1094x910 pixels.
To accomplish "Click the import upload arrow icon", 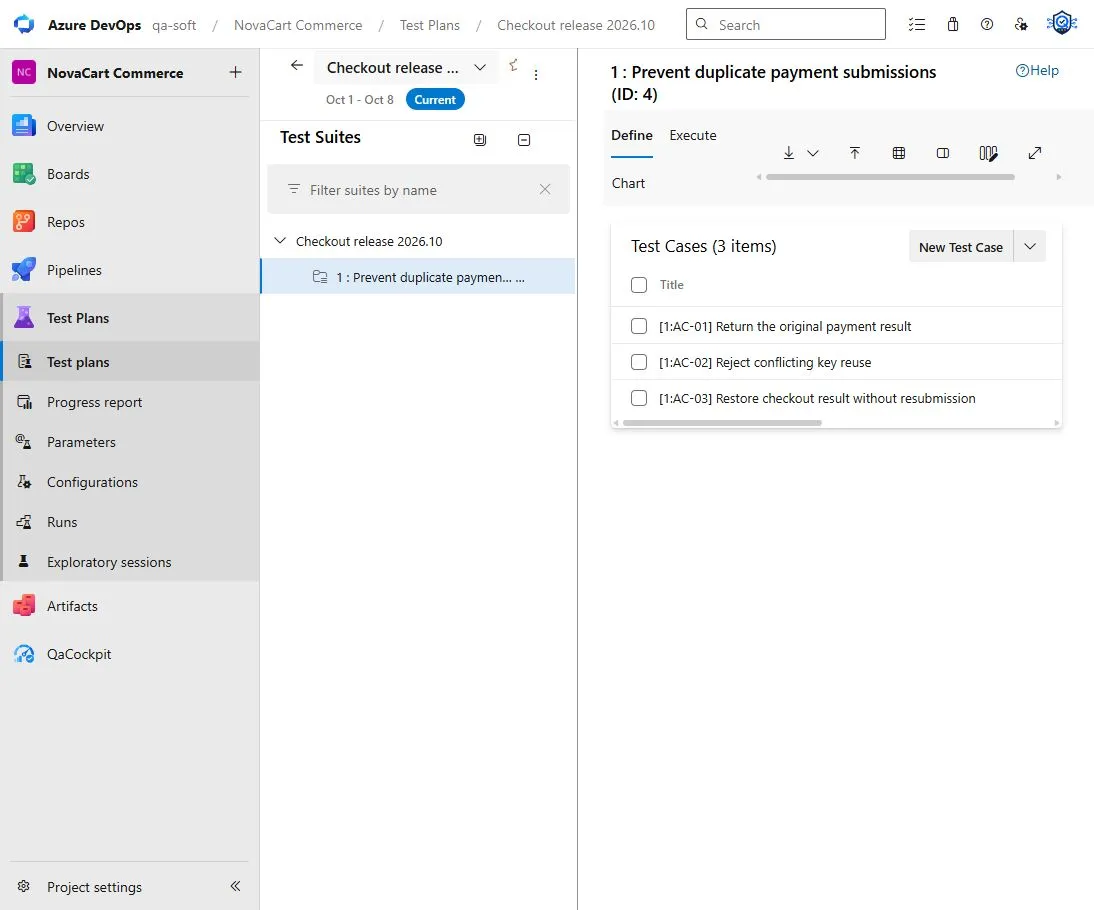I will (x=855, y=153).
